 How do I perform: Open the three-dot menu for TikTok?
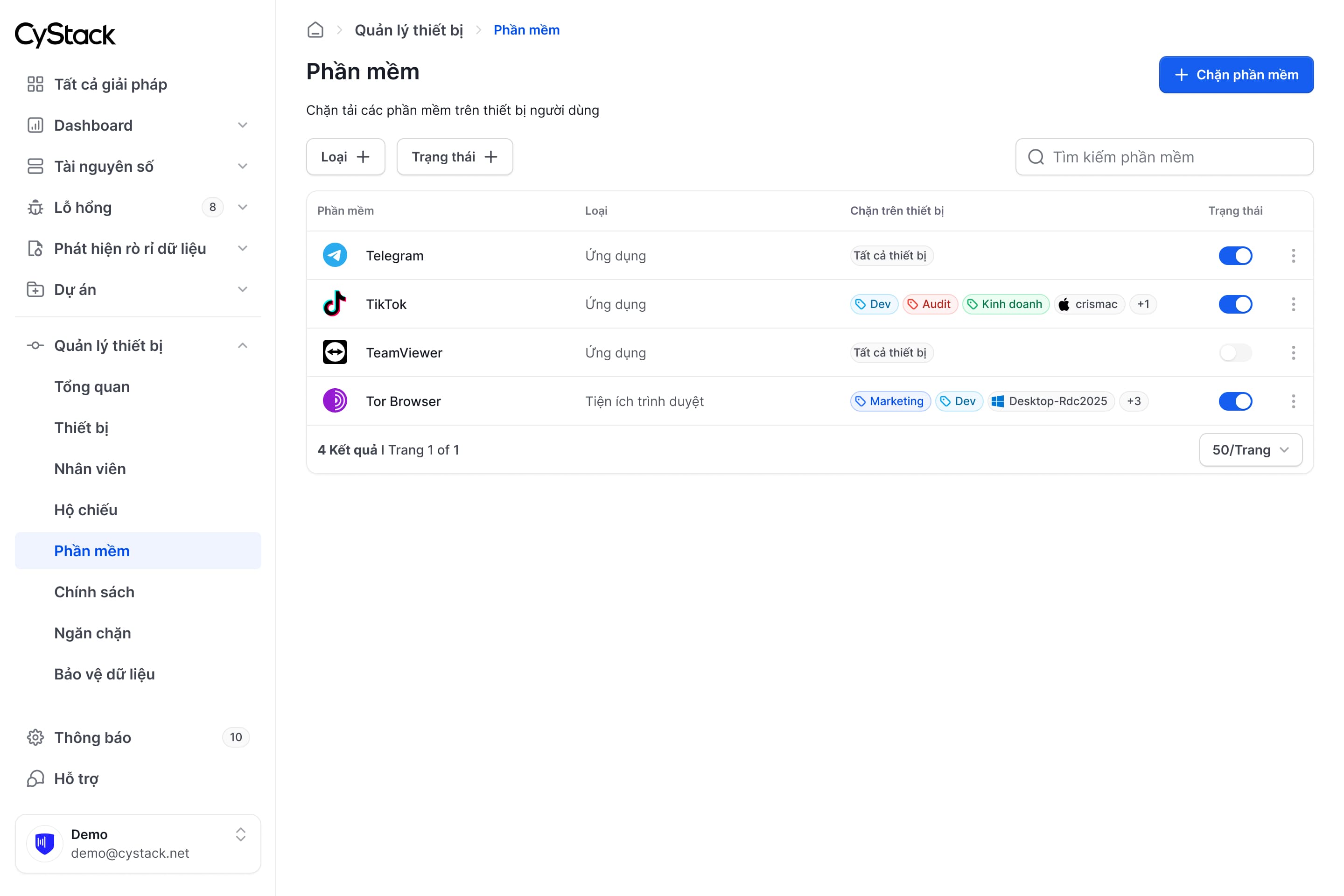1293,304
